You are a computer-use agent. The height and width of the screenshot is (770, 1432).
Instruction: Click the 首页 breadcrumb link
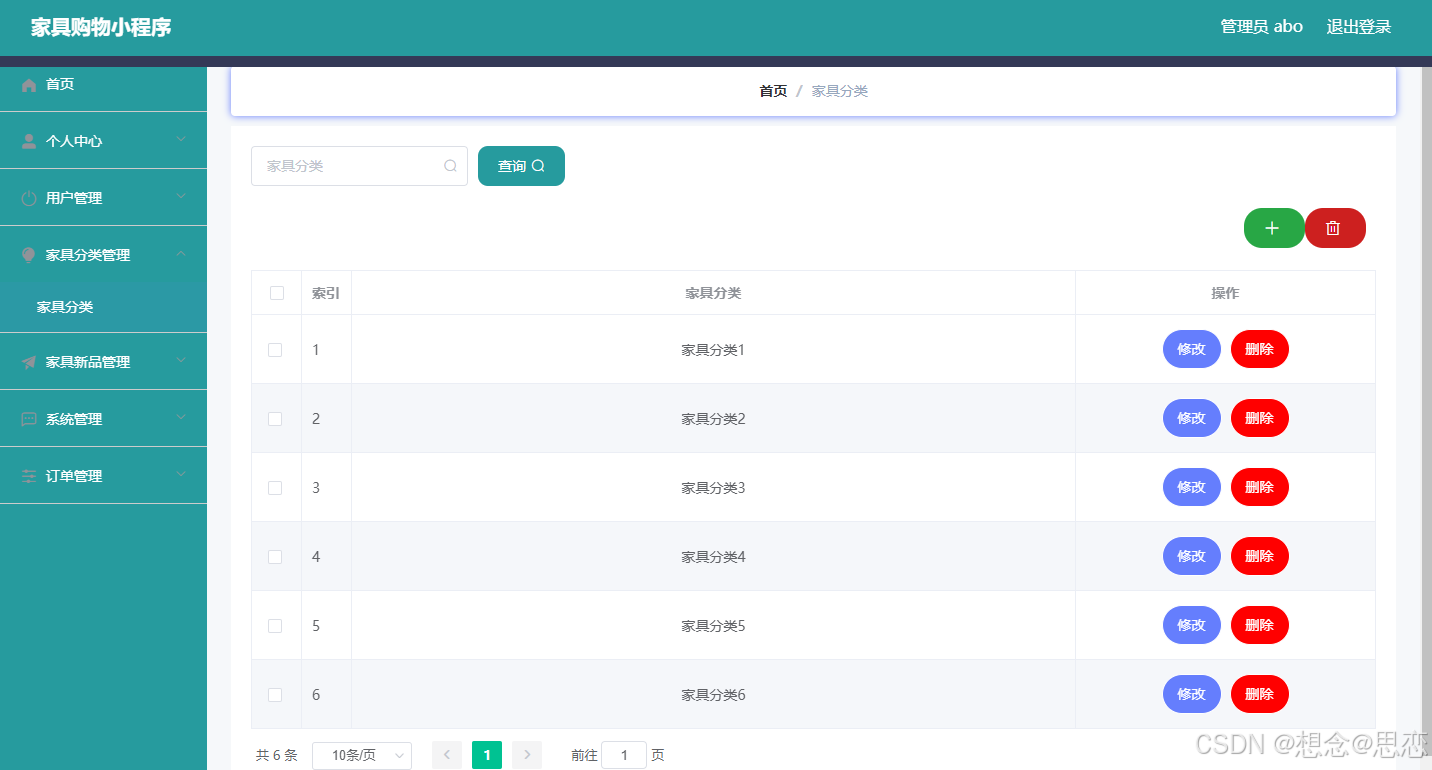point(773,91)
